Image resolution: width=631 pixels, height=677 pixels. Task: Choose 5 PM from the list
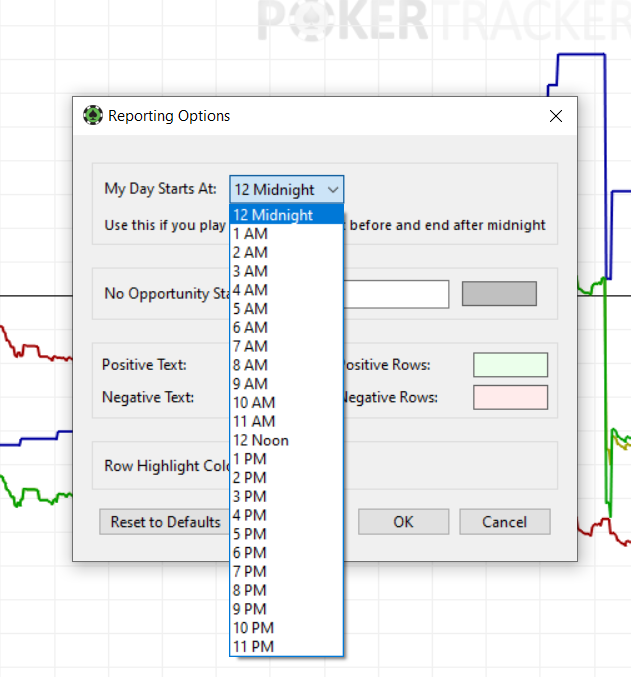tap(287, 534)
